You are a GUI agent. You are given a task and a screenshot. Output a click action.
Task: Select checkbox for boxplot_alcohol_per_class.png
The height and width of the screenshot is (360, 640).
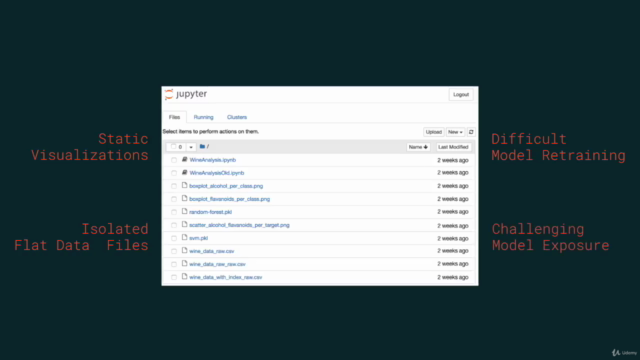tap(174, 186)
